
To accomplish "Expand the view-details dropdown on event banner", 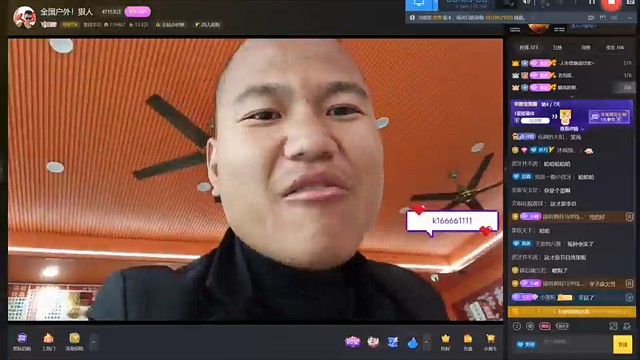I will pos(571,129).
